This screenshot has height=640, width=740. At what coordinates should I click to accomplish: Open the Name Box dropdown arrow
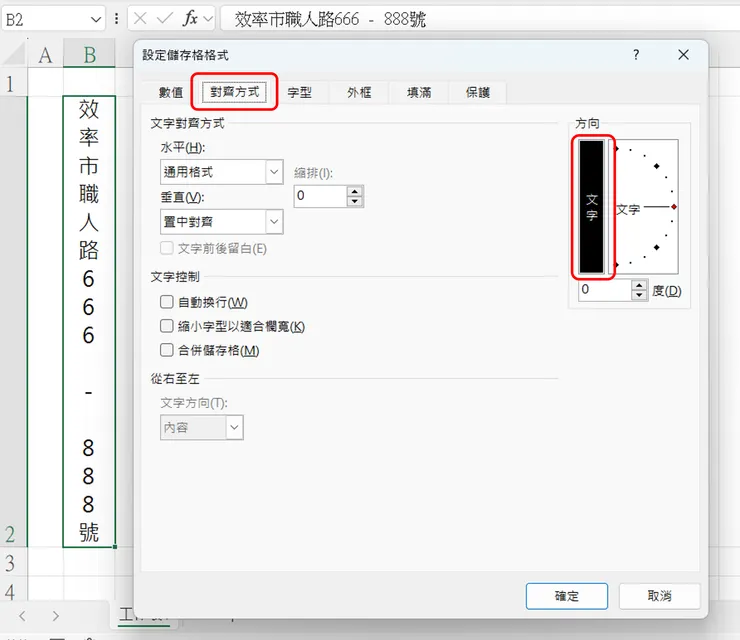click(96, 19)
